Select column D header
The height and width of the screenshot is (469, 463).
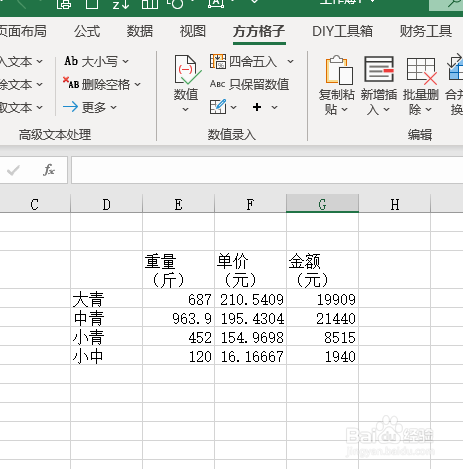coord(106,204)
